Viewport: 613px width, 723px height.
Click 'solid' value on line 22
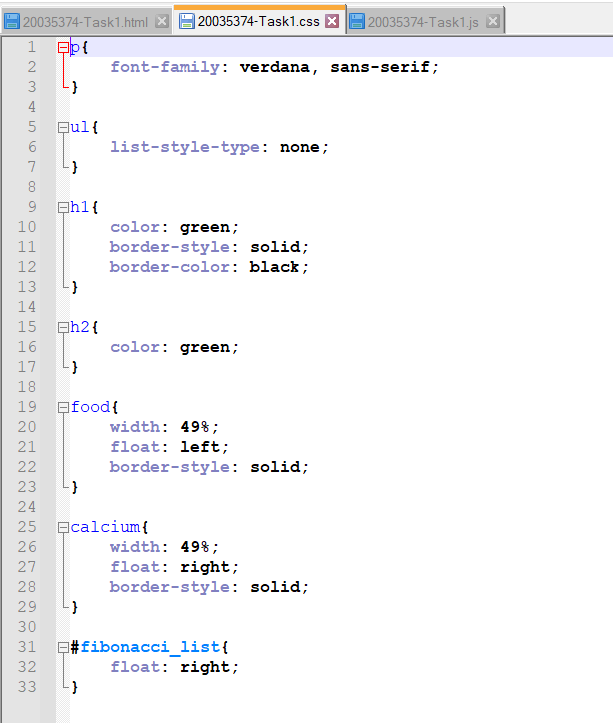point(275,467)
